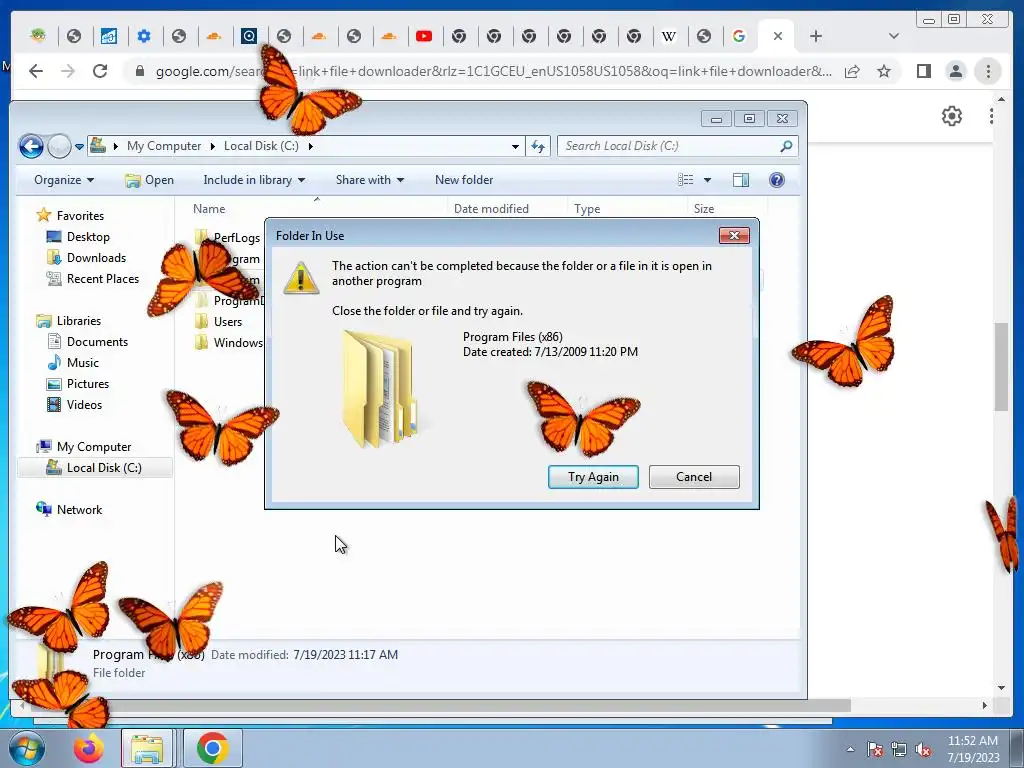Expand arrow after Local Disk (C:) breadcrumb
The image size is (1024, 768).
tap(311, 146)
